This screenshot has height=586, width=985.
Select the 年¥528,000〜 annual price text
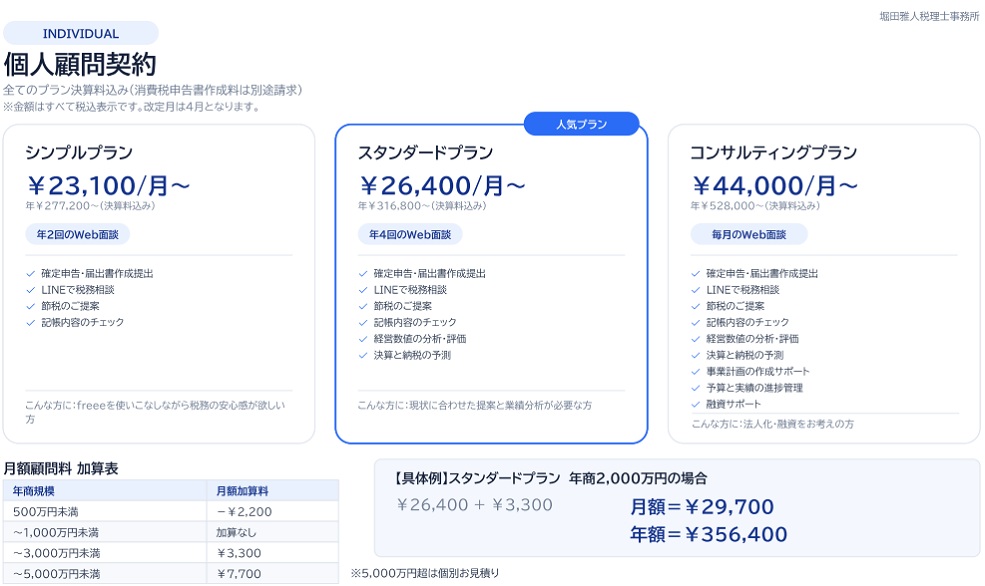(x=755, y=206)
